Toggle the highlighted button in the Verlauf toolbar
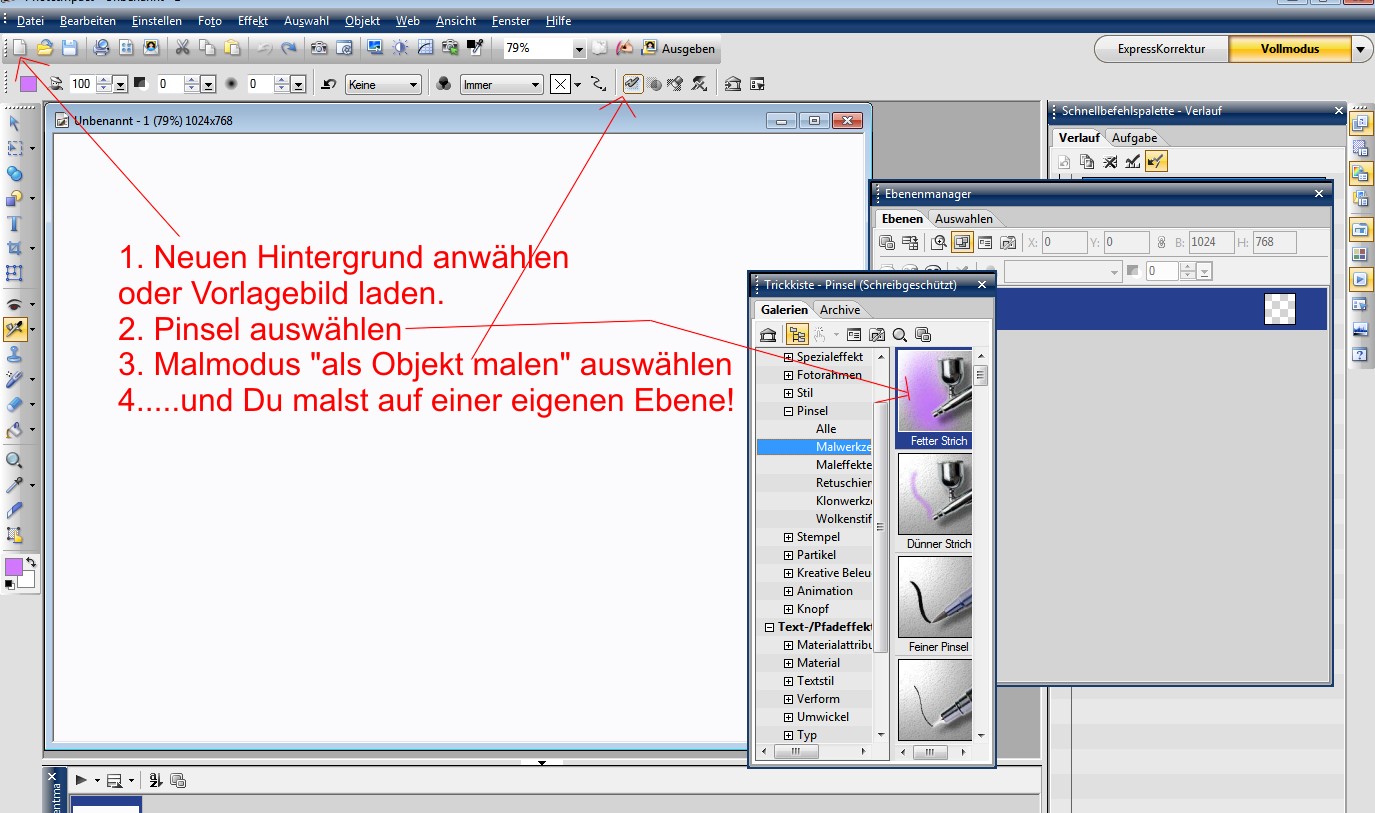The image size is (1375, 813). [x=1157, y=162]
